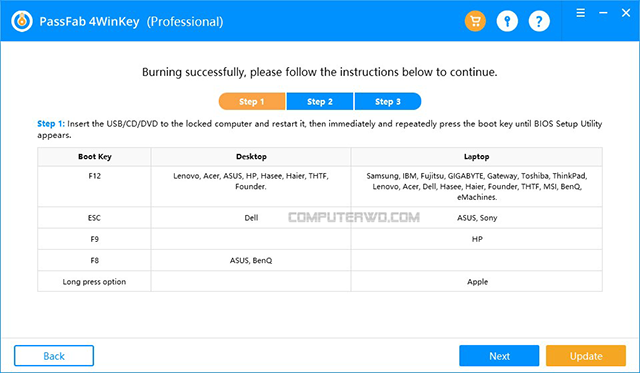Click the orange shopping cart icon
Screen dimensions: 640x373
coord(475,21)
